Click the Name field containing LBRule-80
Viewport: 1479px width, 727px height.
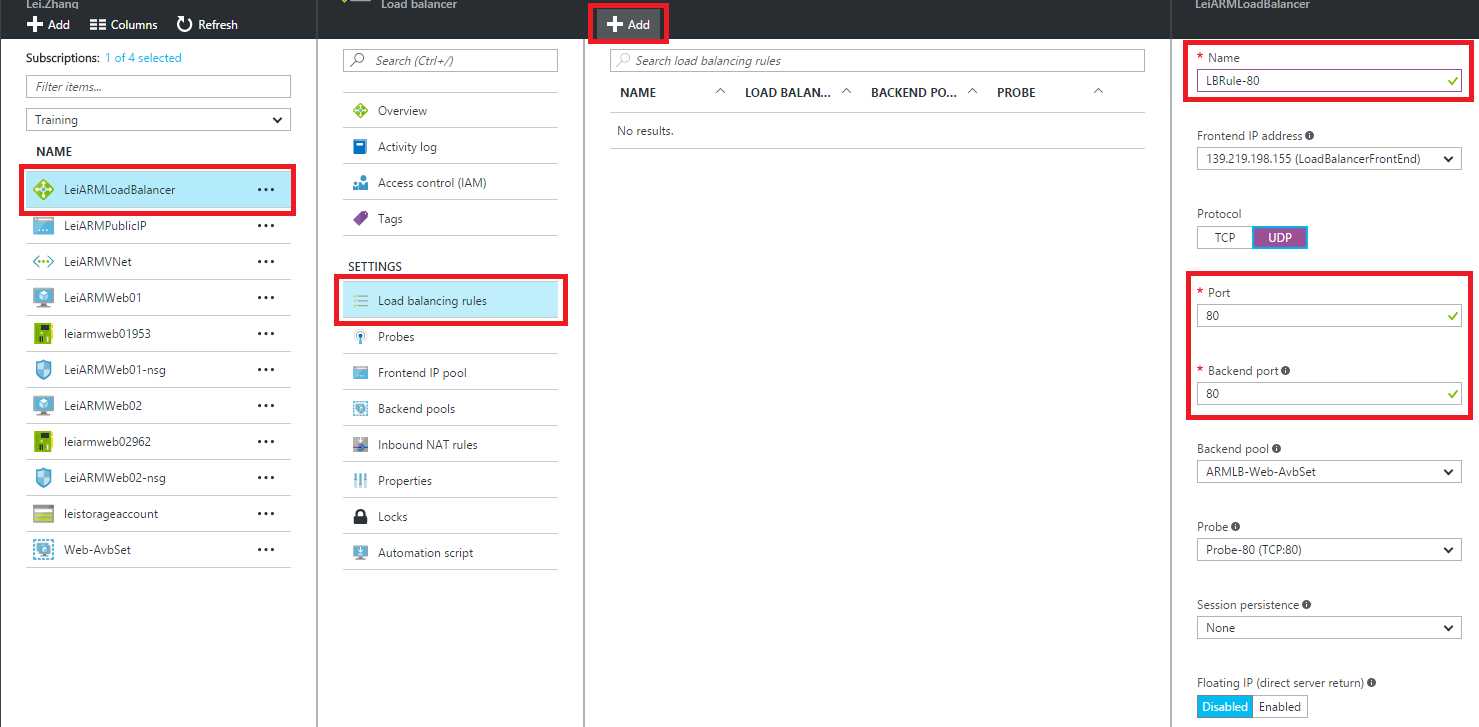[1329, 81]
